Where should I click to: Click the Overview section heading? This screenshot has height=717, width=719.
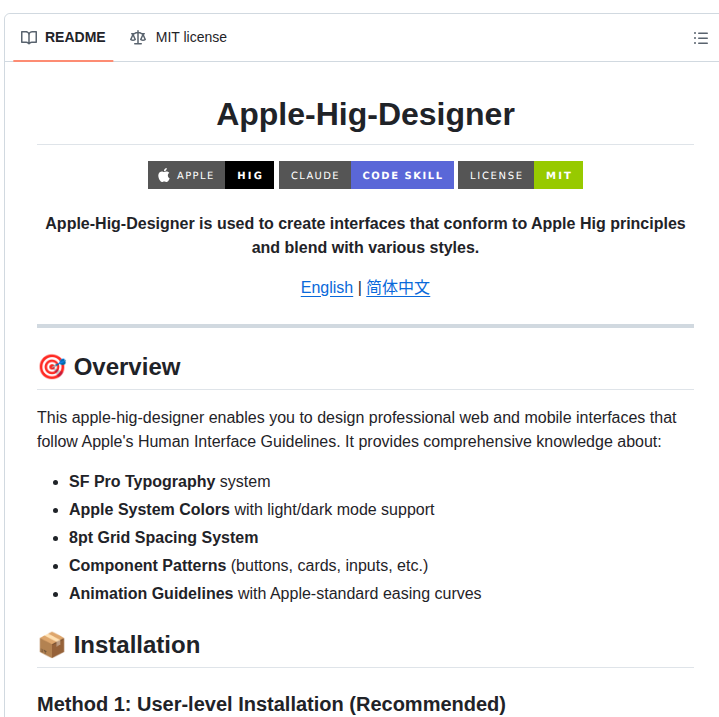(x=127, y=367)
